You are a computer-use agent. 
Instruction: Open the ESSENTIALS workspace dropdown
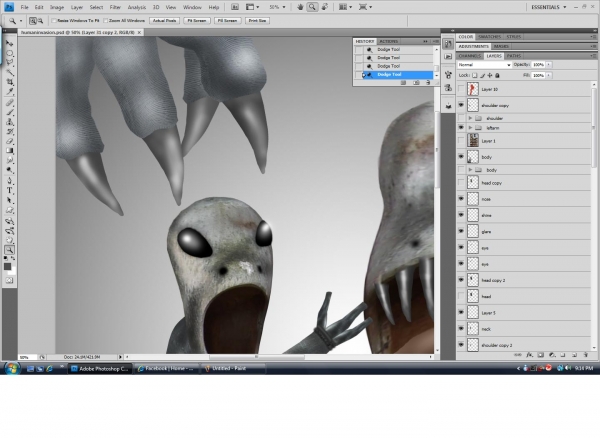(x=548, y=7)
